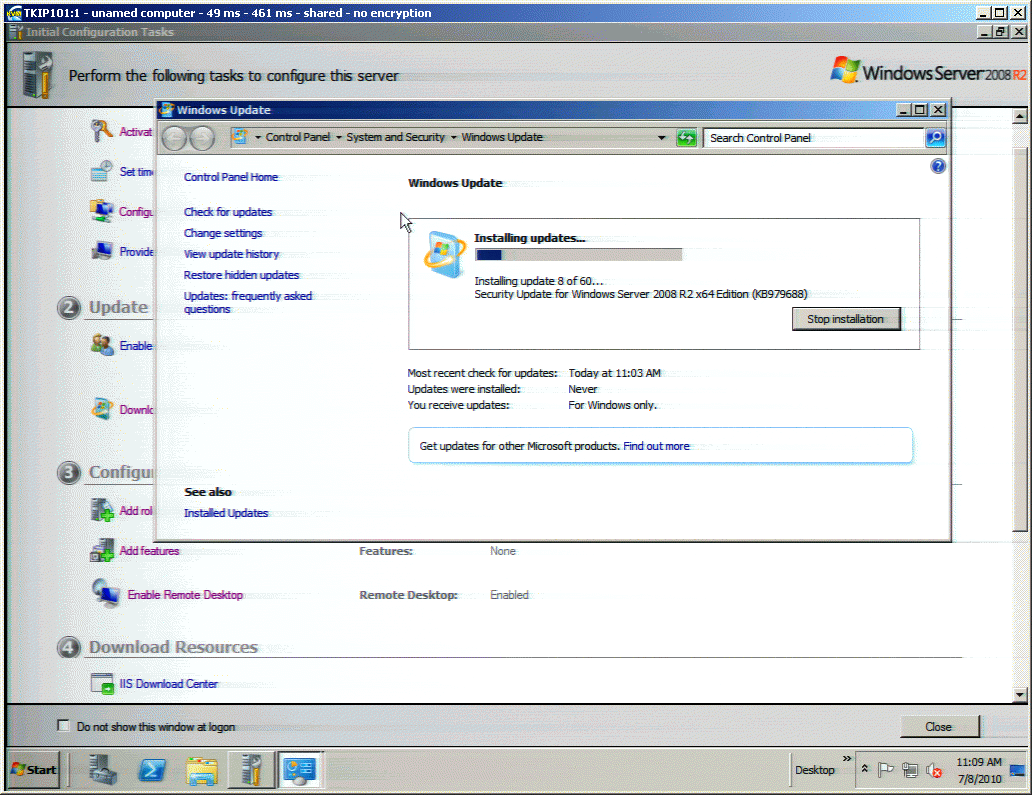The height and width of the screenshot is (795, 1032).
Task: Click Check for updates link
Action: pos(228,212)
